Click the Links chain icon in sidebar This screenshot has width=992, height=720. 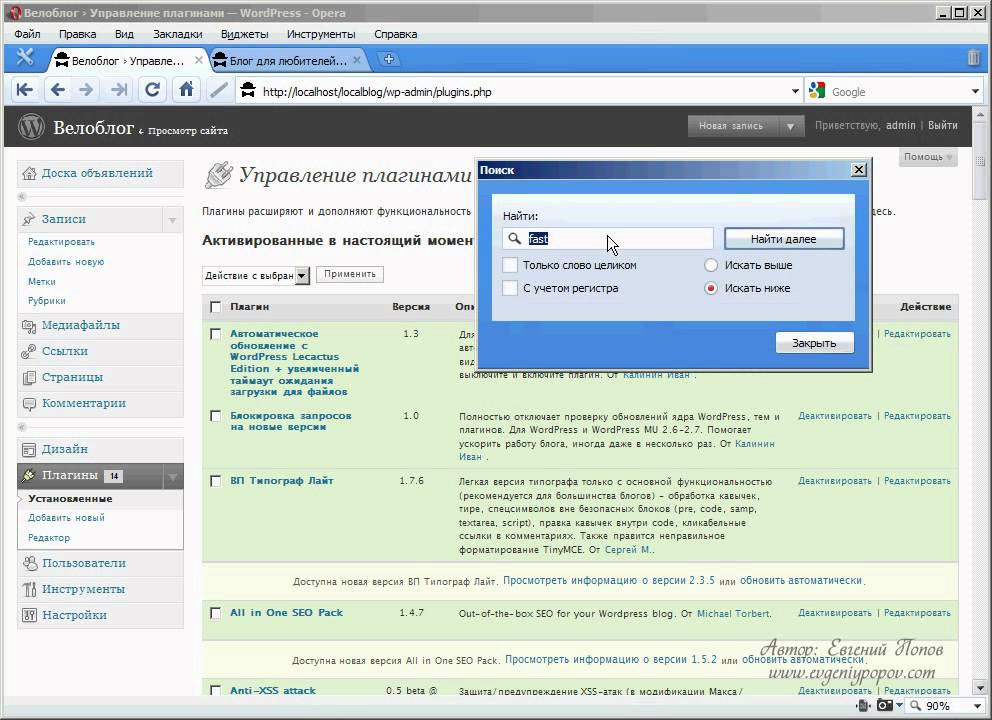(29, 352)
